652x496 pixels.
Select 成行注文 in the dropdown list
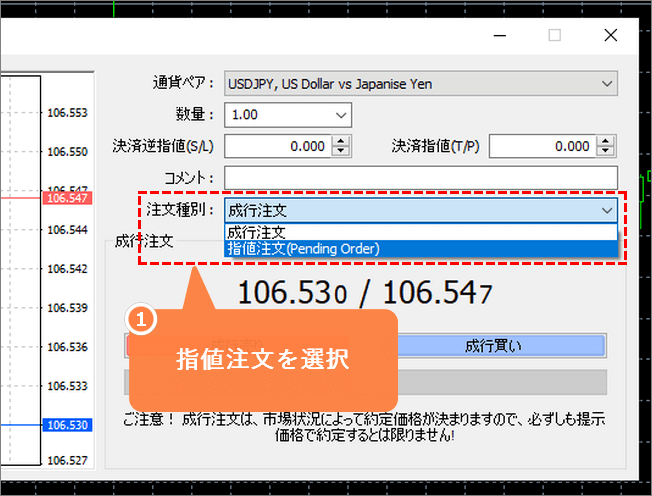(420, 232)
